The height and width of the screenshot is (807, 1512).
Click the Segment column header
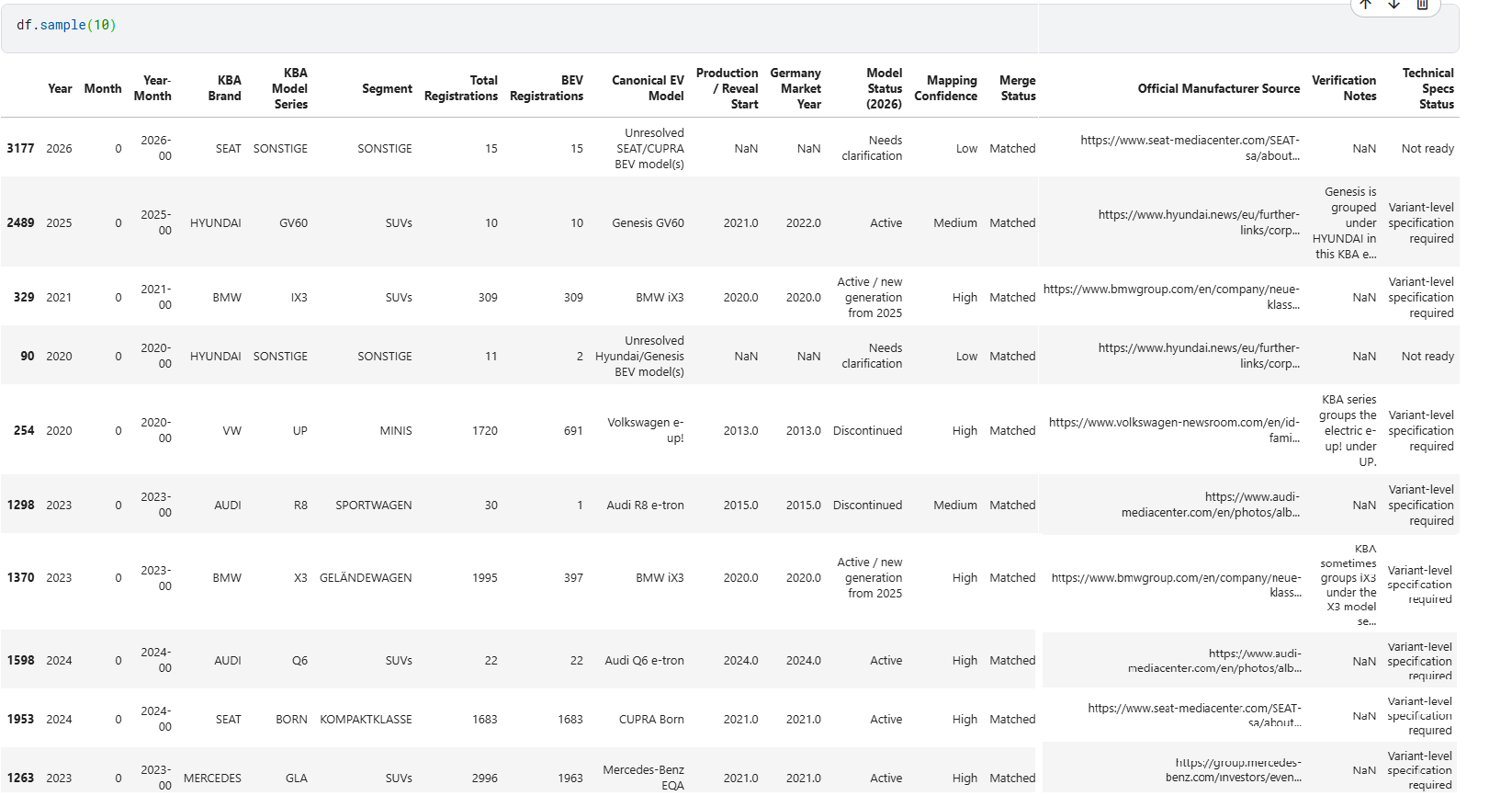tap(387, 88)
